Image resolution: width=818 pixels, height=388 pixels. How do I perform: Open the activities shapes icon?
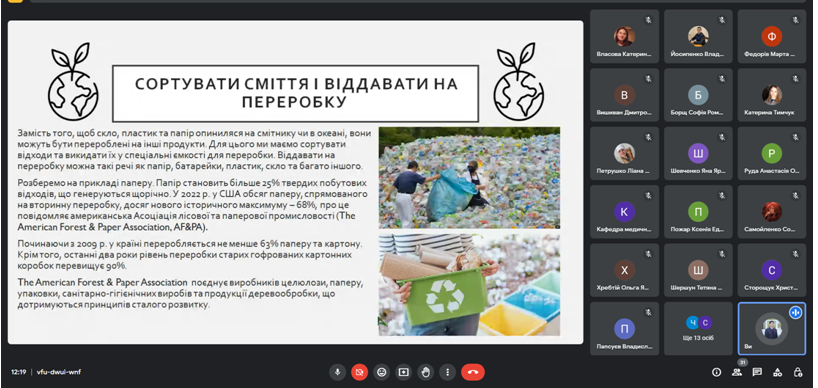pyautogui.click(x=777, y=372)
